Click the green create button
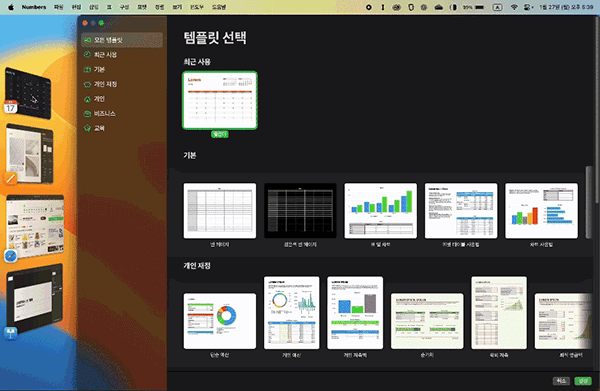The height and width of the screenshot is (391, 600). pos(583,381)
